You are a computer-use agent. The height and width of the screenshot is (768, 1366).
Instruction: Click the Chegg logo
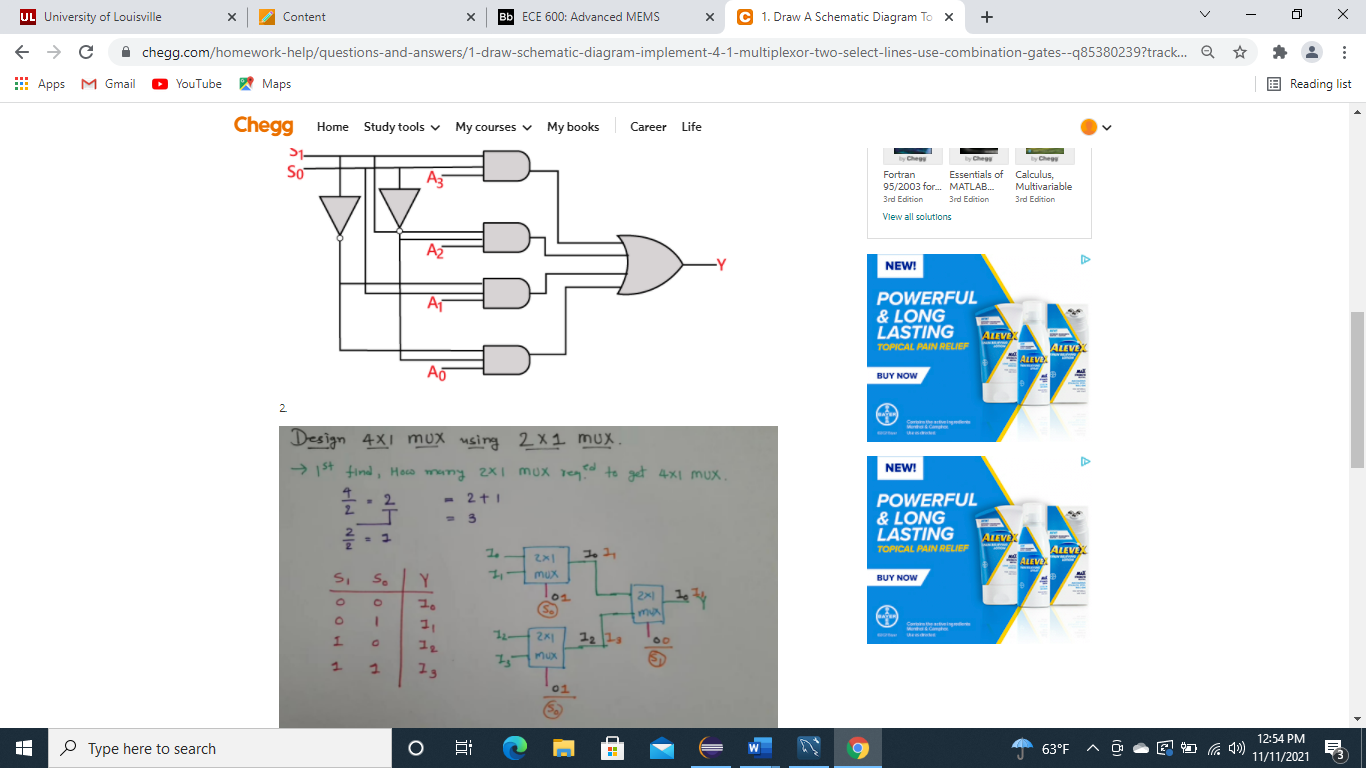(x=261, y=126)
